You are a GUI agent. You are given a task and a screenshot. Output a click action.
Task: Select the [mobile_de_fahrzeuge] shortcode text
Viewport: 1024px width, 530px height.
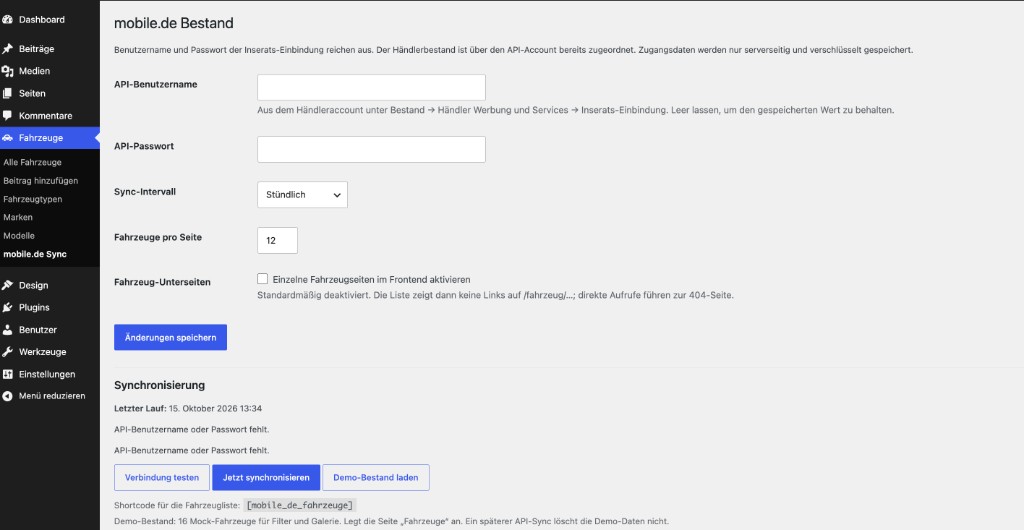(x=300, y=505)
